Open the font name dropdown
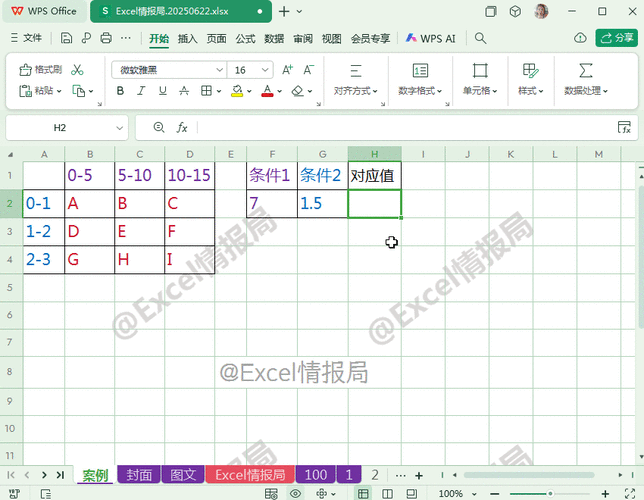 coord(220,70)
